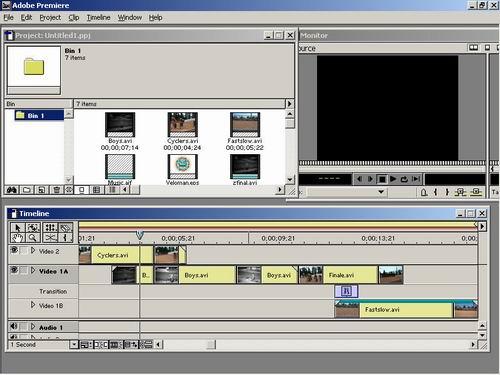The width and height of the screenshot is (500, 375).
Task: Click the Timeline horizontal scrollbar thumb
Action: click(211, 344)
